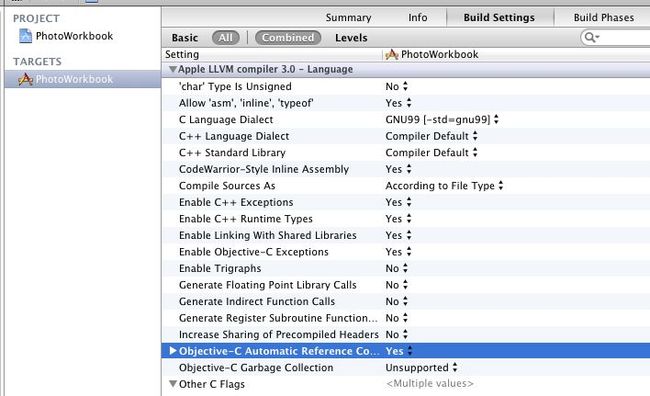Open the Info tab
This screenshot has height=396, width=650.
(417, 17)
